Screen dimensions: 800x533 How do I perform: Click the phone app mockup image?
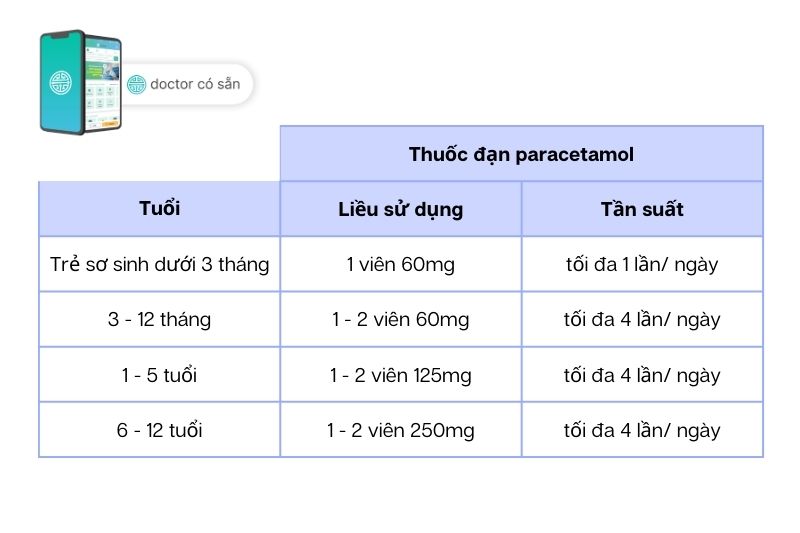tap(81, 83)
